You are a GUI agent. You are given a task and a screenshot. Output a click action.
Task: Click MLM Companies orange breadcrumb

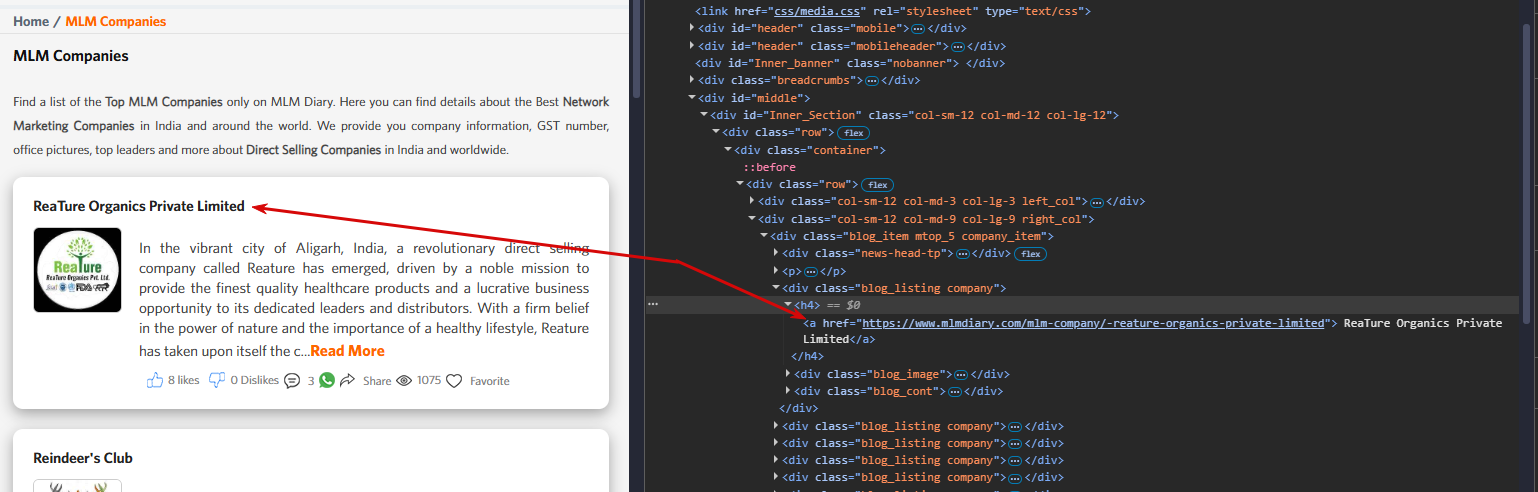pos(116,21)
